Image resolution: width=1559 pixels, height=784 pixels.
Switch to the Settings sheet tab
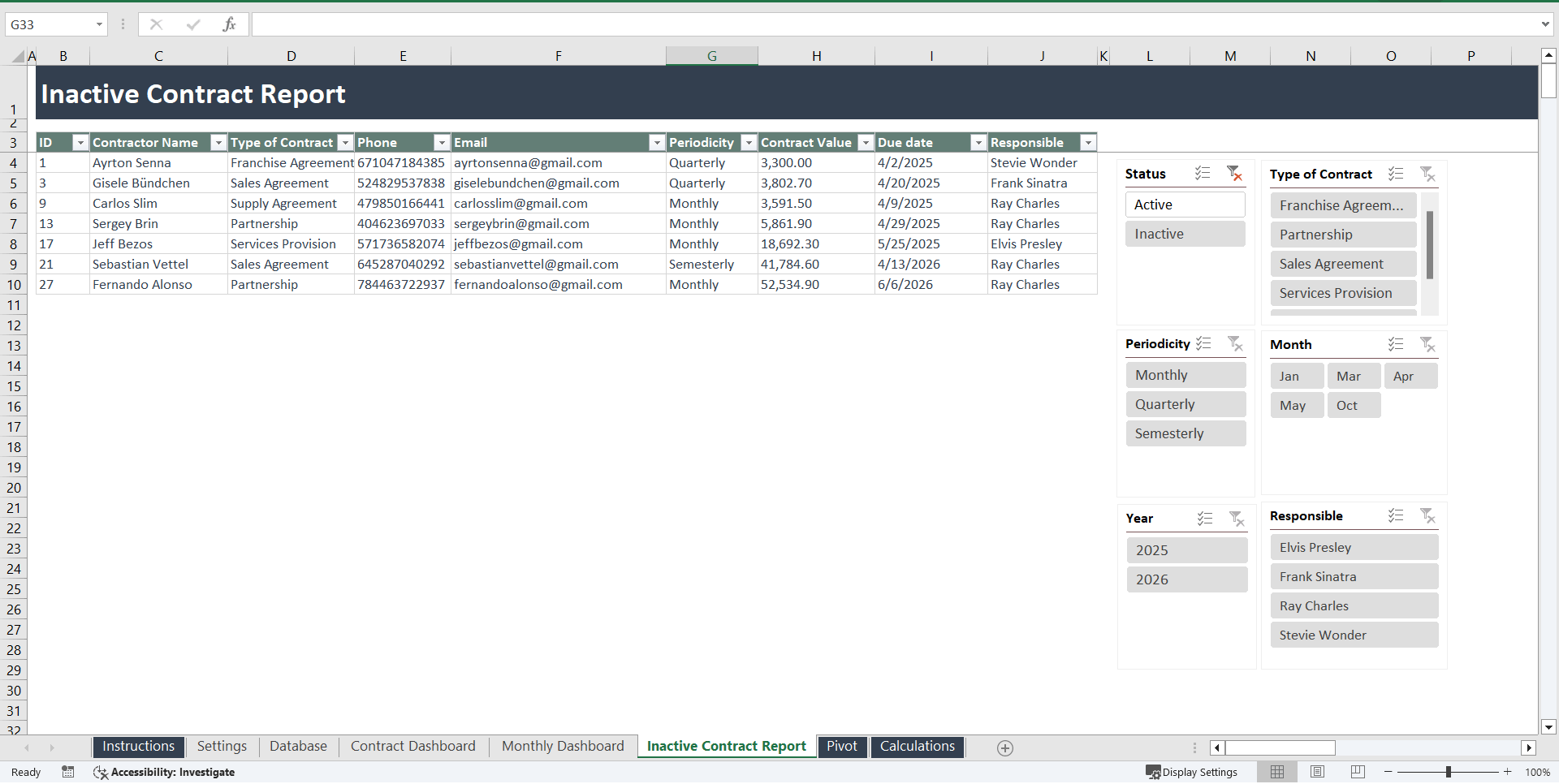coord(222,747)
